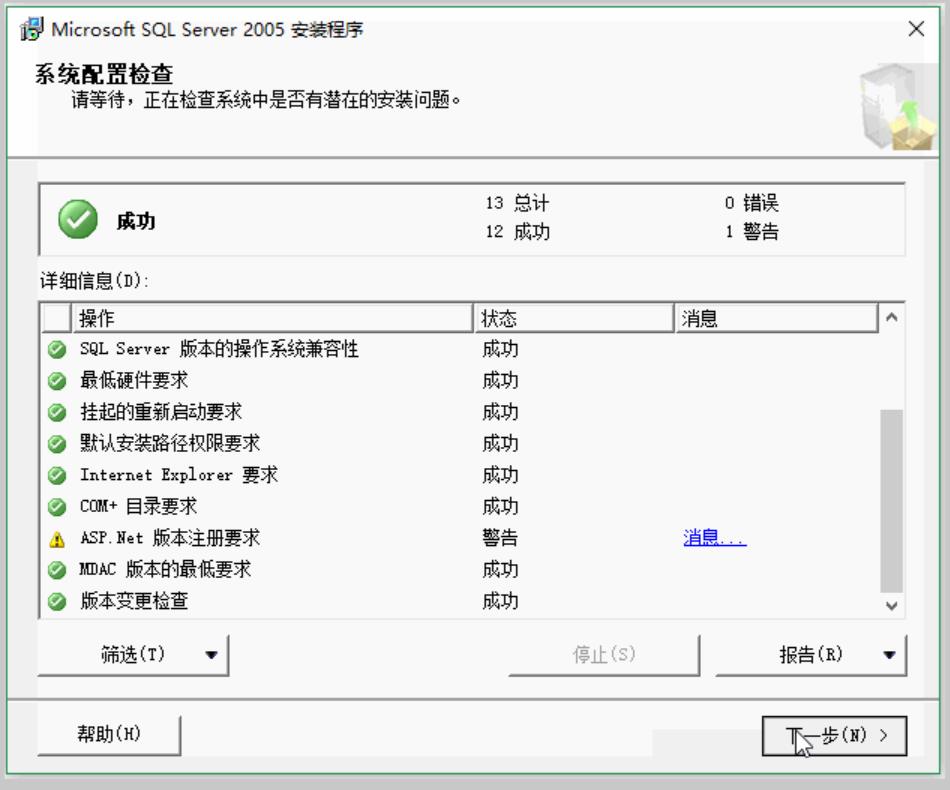Sort by the 状态 column header
The width and height of the screenshot is (950, 790).
(574, 319)
